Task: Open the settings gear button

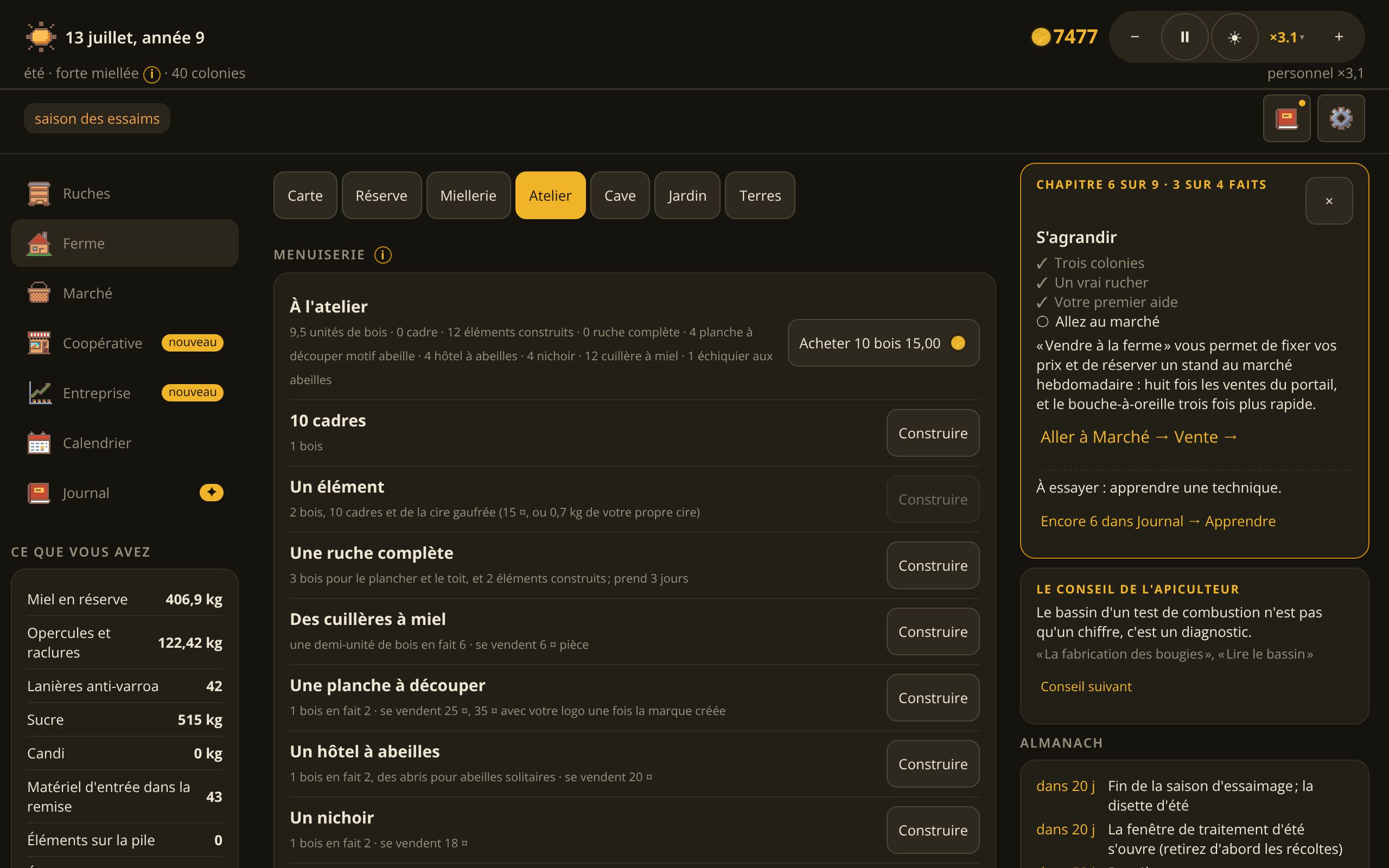Action: pyautogui.click(x=1341, y=118)
